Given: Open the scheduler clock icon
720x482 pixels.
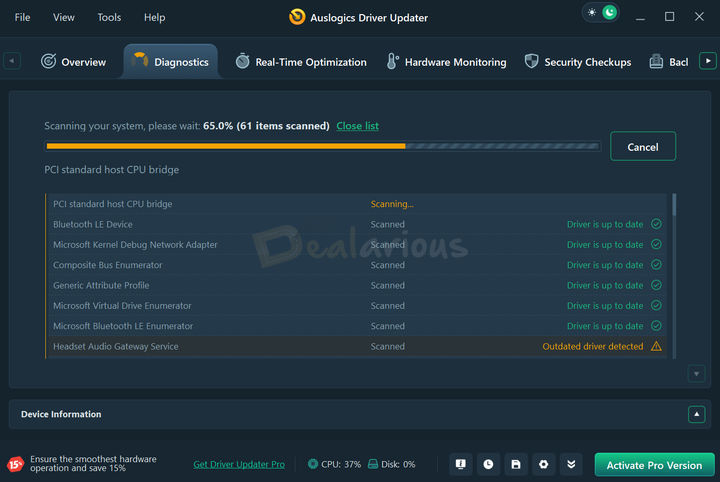Looking at the screenshot, I should coord(488,464).
